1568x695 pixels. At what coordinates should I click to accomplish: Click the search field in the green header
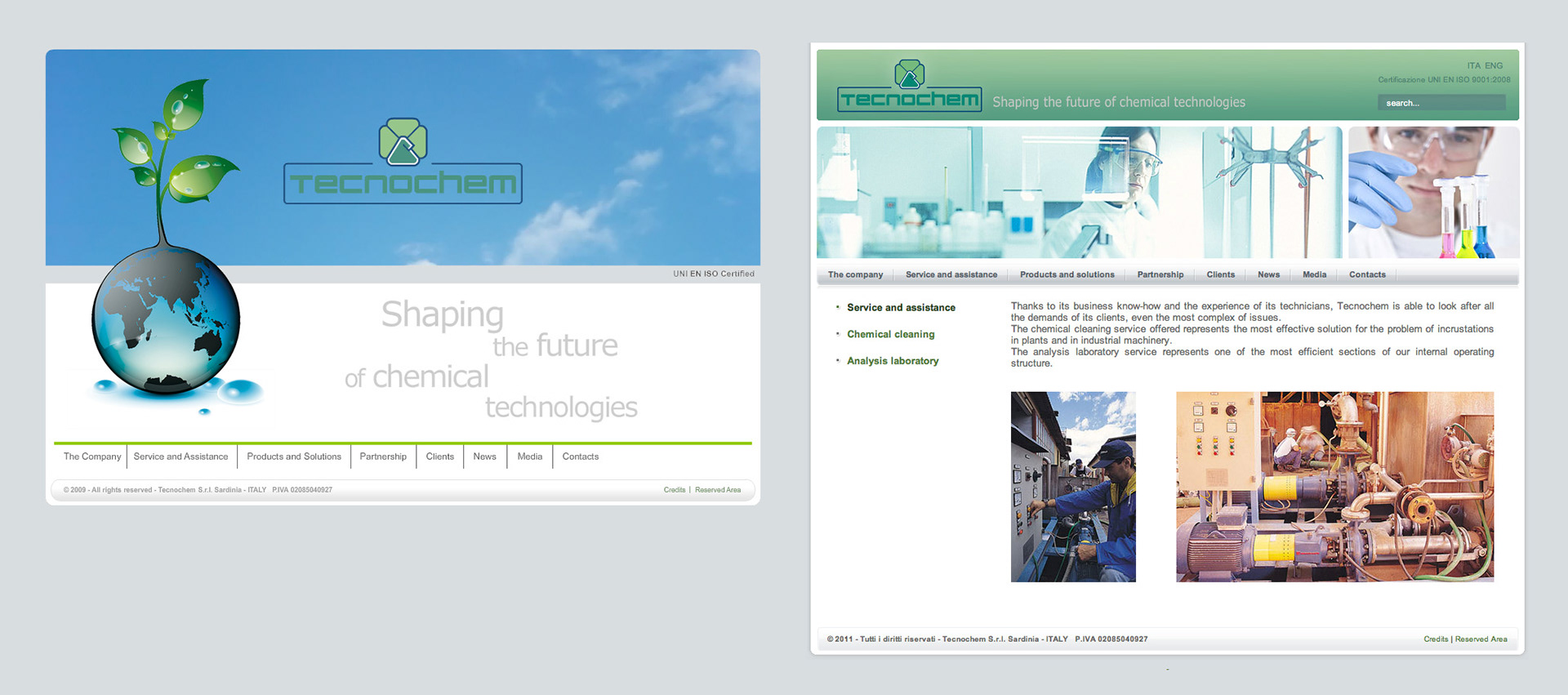(x=1441, y=102)
